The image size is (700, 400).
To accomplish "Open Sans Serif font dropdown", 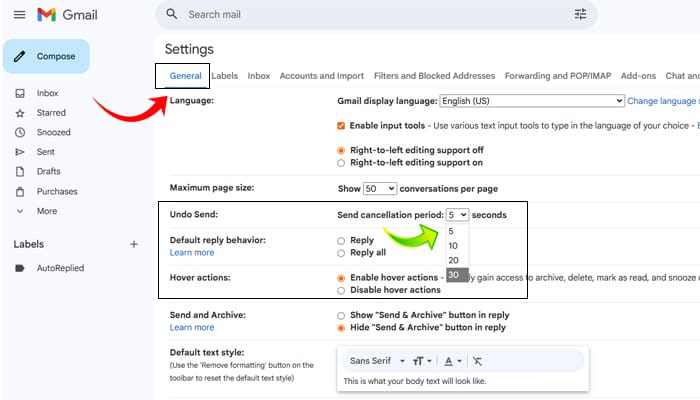I will [377, 361].
